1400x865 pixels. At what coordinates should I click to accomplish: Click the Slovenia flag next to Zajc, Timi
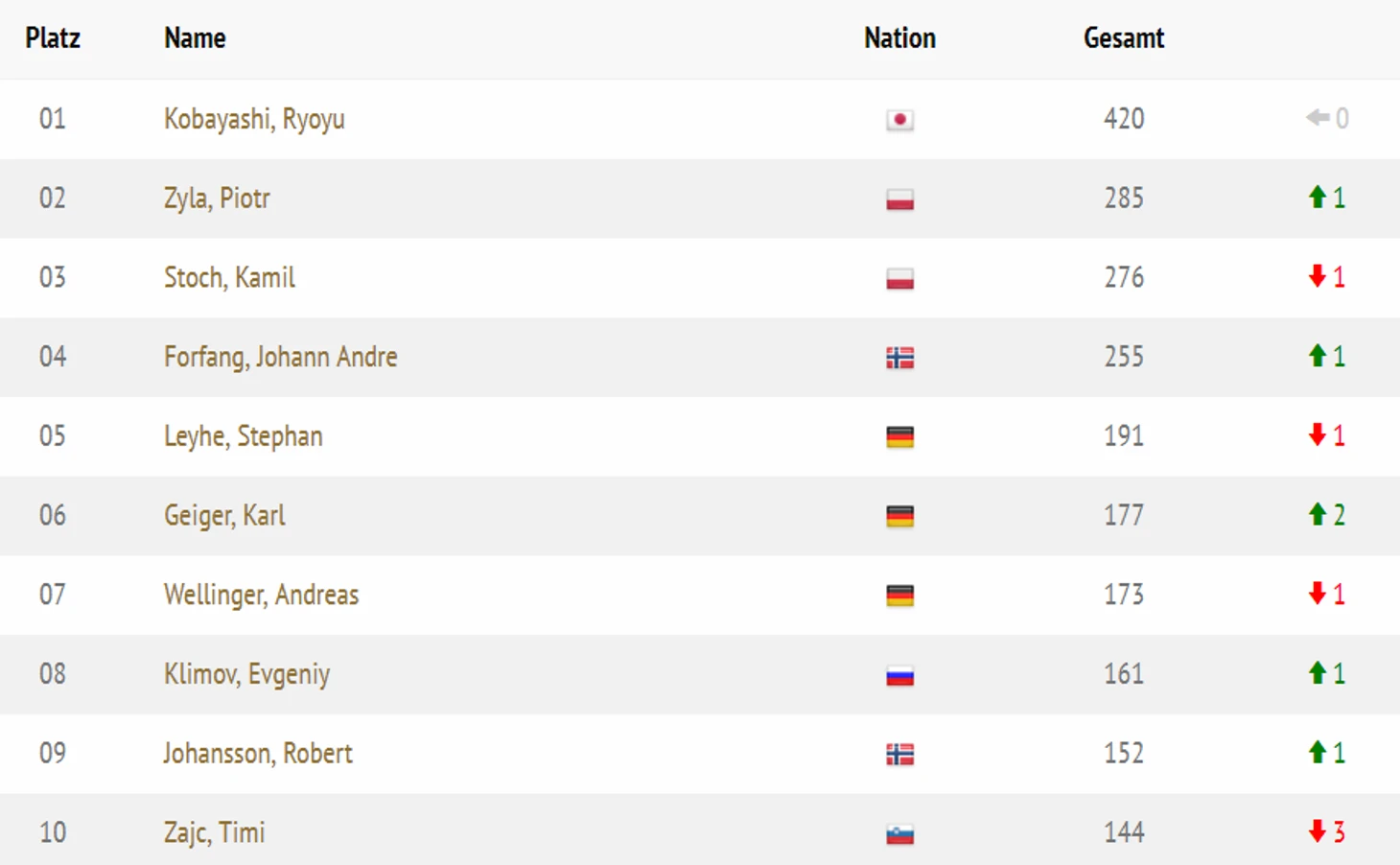click(x=899, y=833)
